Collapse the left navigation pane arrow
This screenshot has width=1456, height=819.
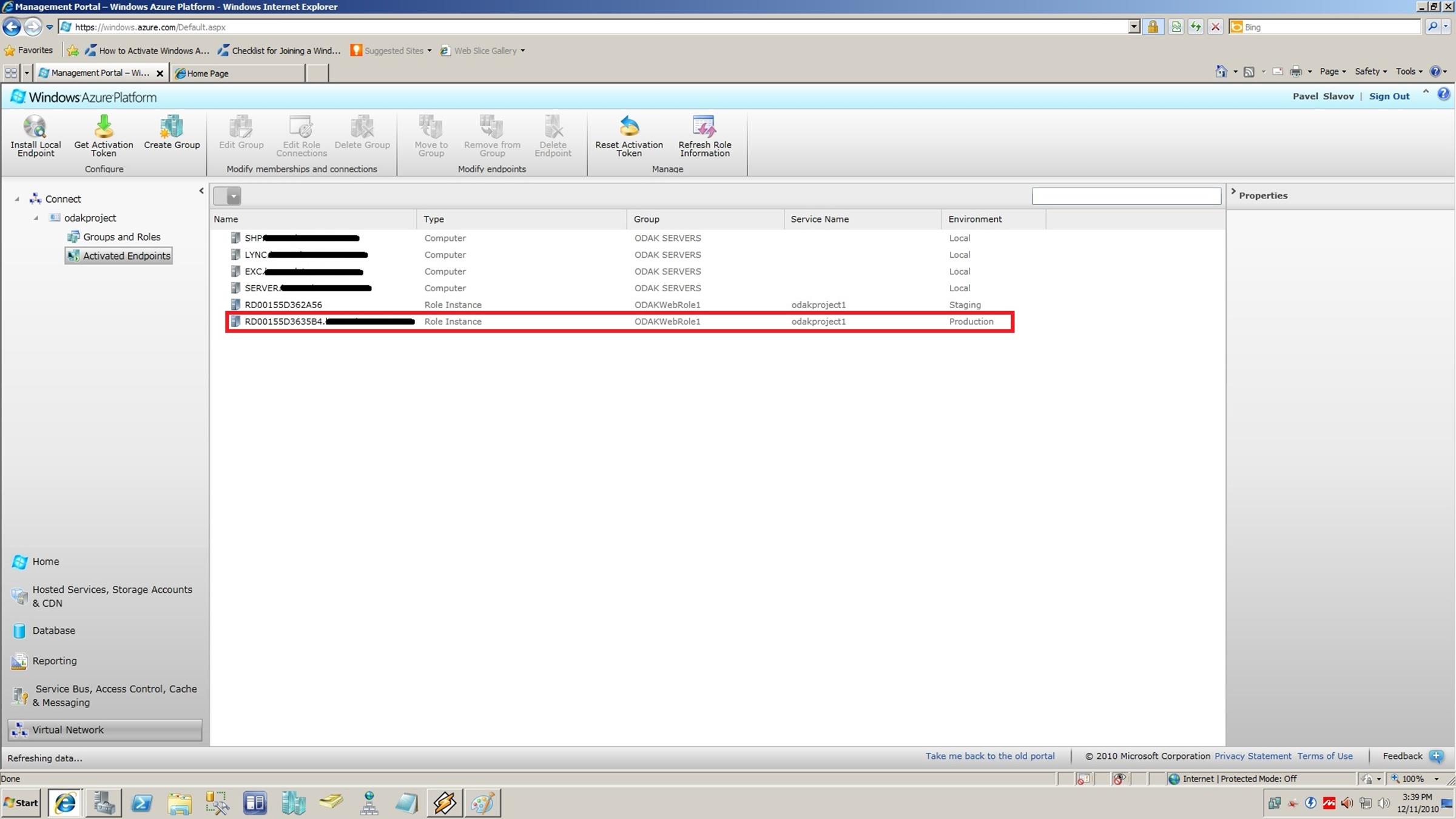pyautogui.click(x=201, y=191)
